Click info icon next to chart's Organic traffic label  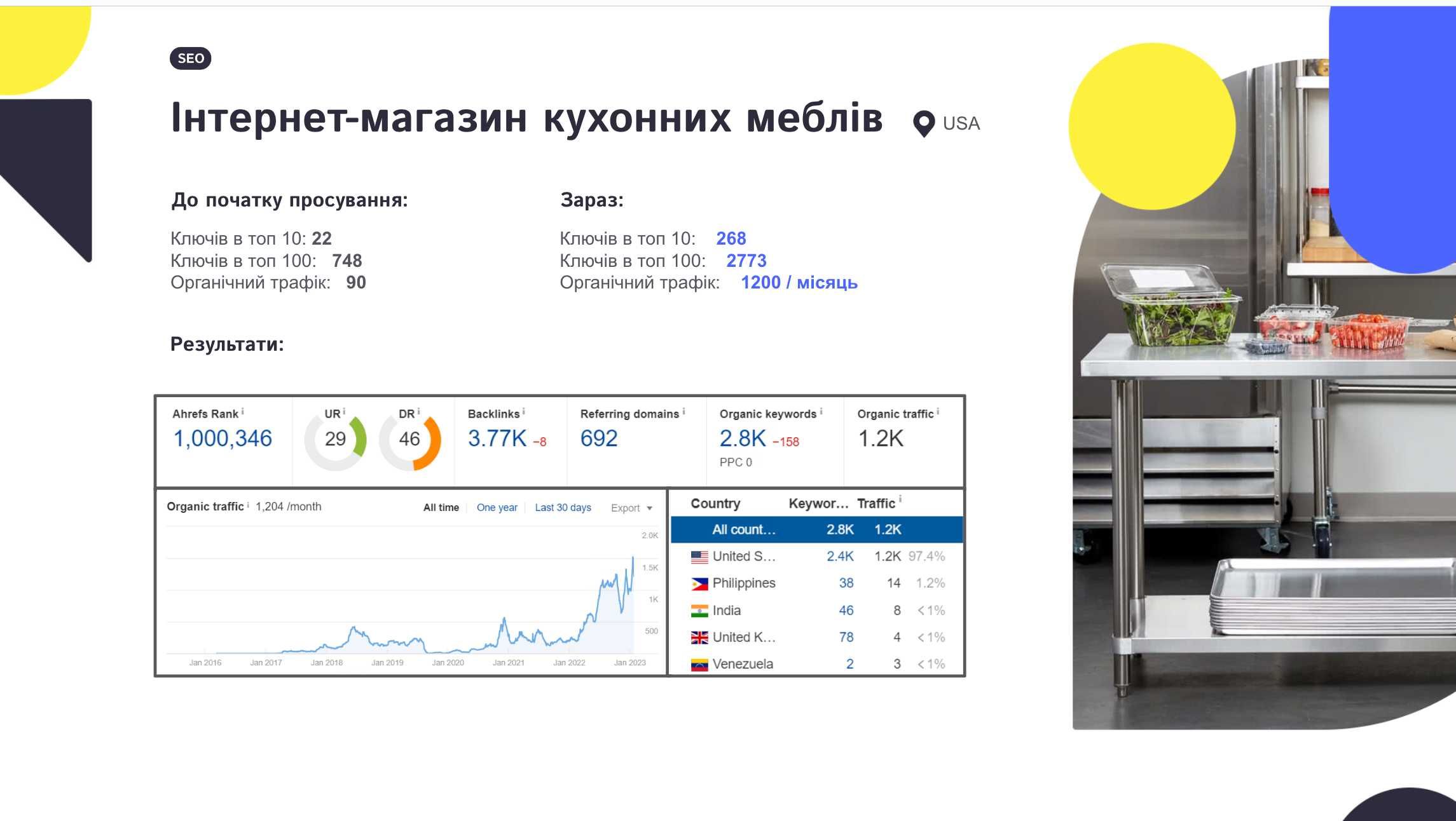[248, 505]
